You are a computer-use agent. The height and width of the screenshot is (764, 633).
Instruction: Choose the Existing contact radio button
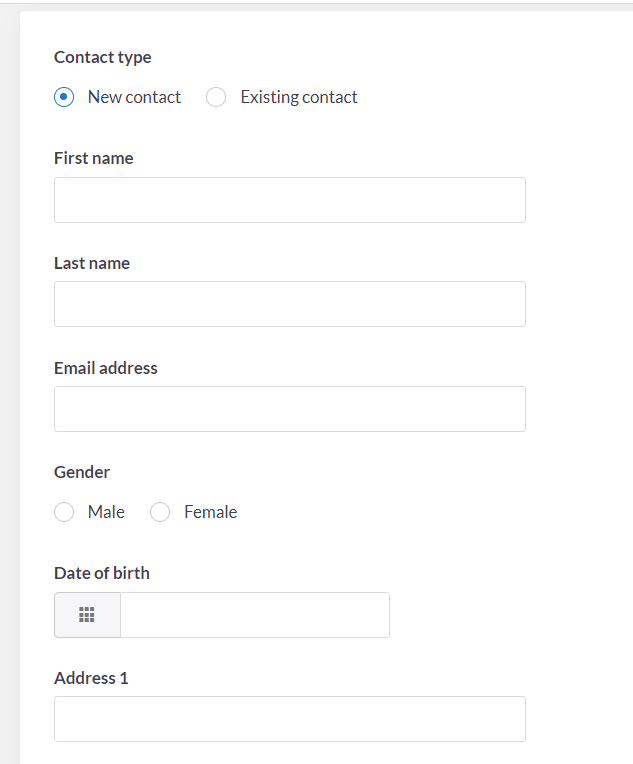216,97
